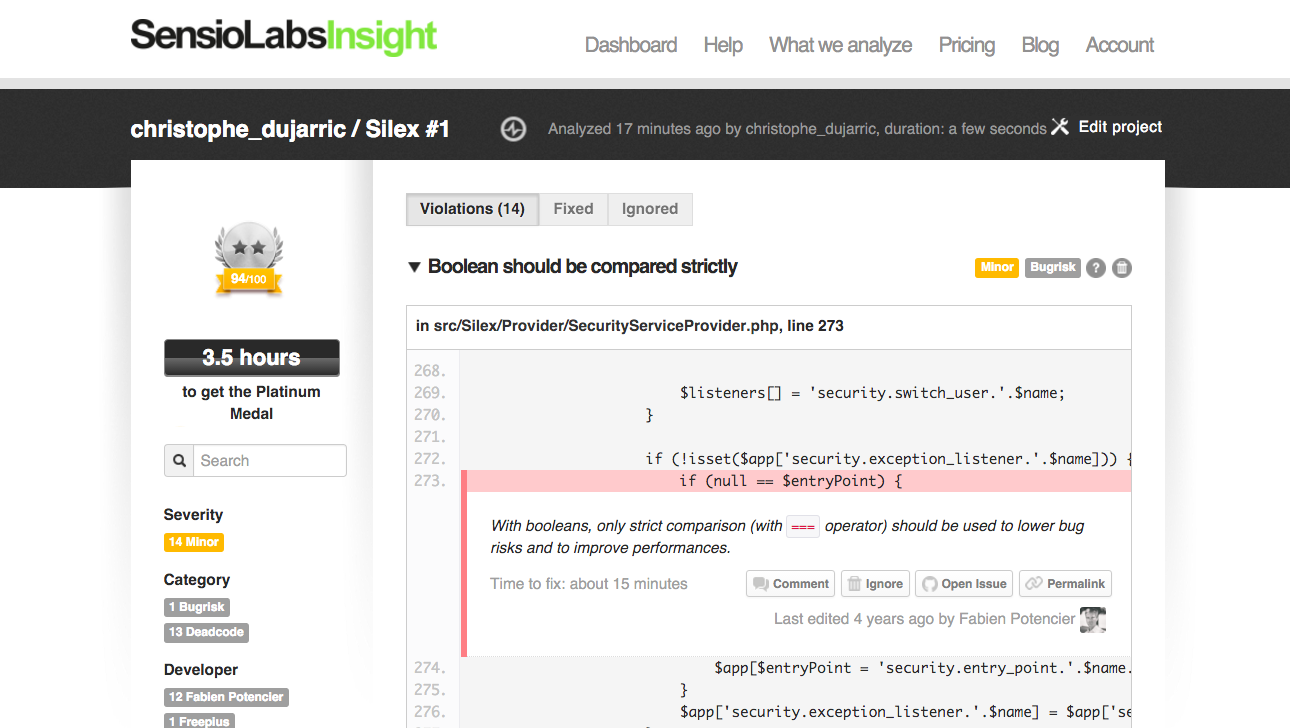The height and width of the screenshot is (728, 1290).
Task: Click project title christophe_dujarric / Silex #1
Action: point(290,129)
